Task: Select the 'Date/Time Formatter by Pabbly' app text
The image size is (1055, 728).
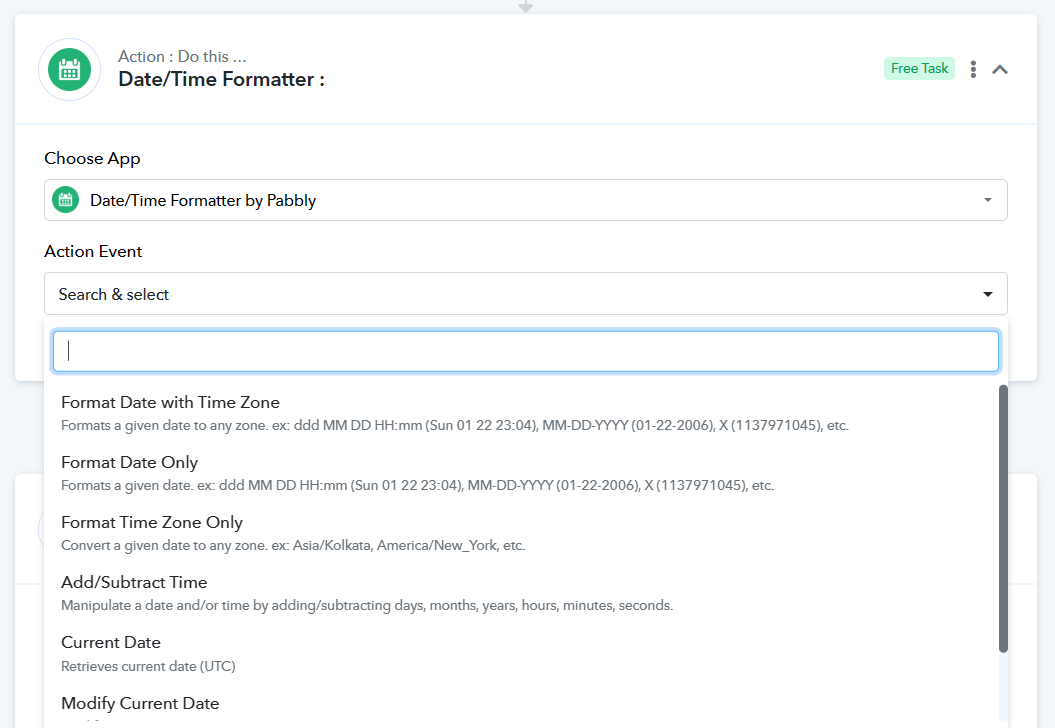Action: pos(203,200)
